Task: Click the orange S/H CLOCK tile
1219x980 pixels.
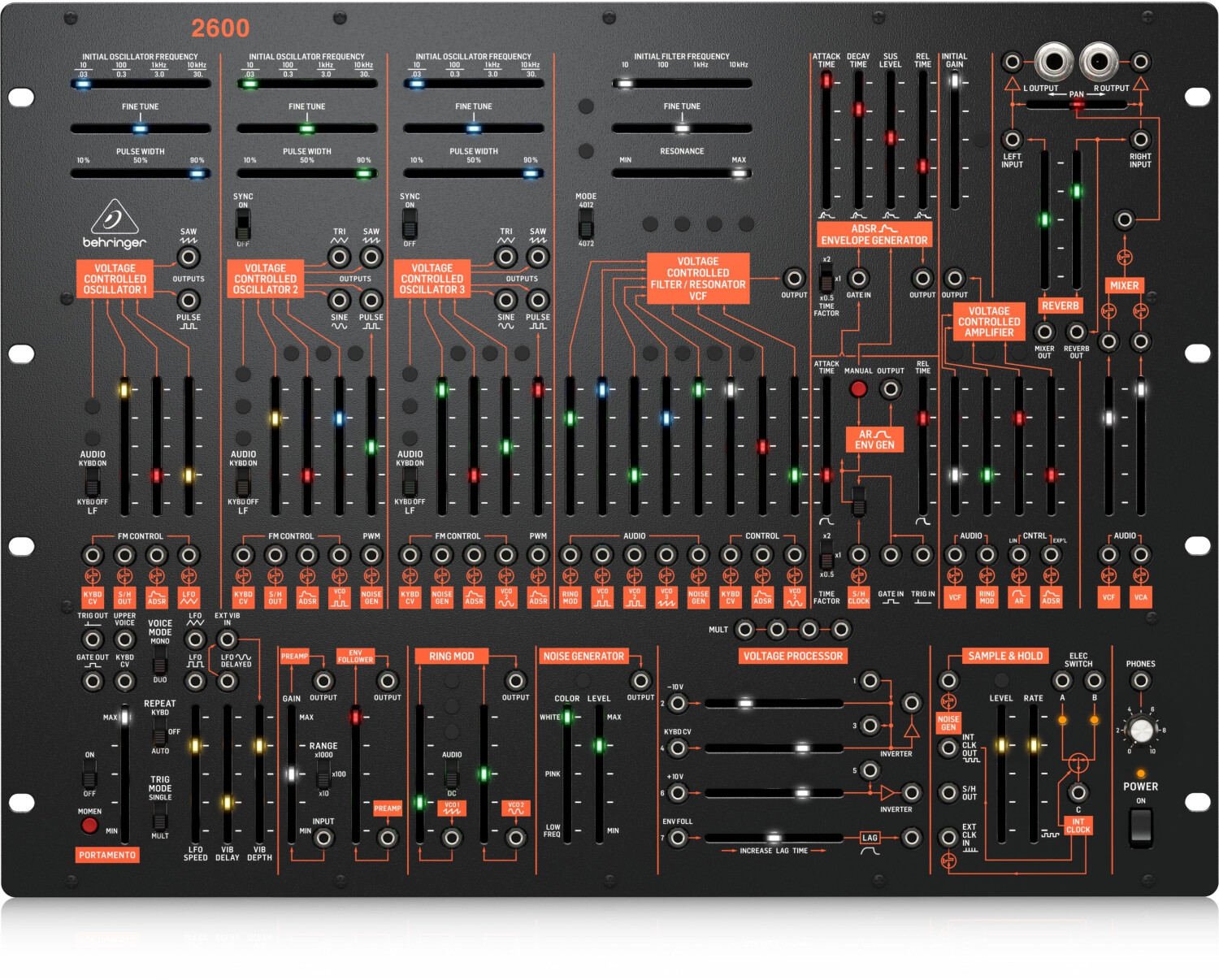Action: [858, 597]
